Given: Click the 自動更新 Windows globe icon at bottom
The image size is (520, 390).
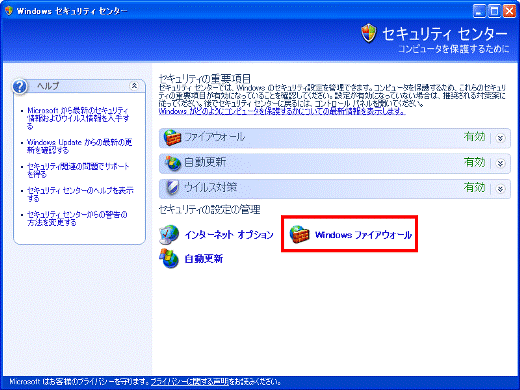Looking at the screenshot, I should click(169, 259).
